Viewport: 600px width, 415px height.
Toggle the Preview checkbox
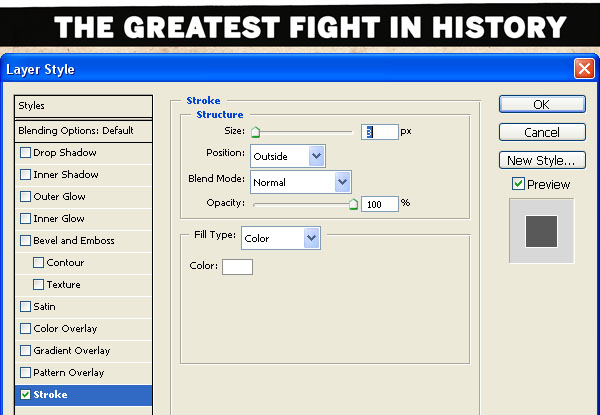click(518, 184)
